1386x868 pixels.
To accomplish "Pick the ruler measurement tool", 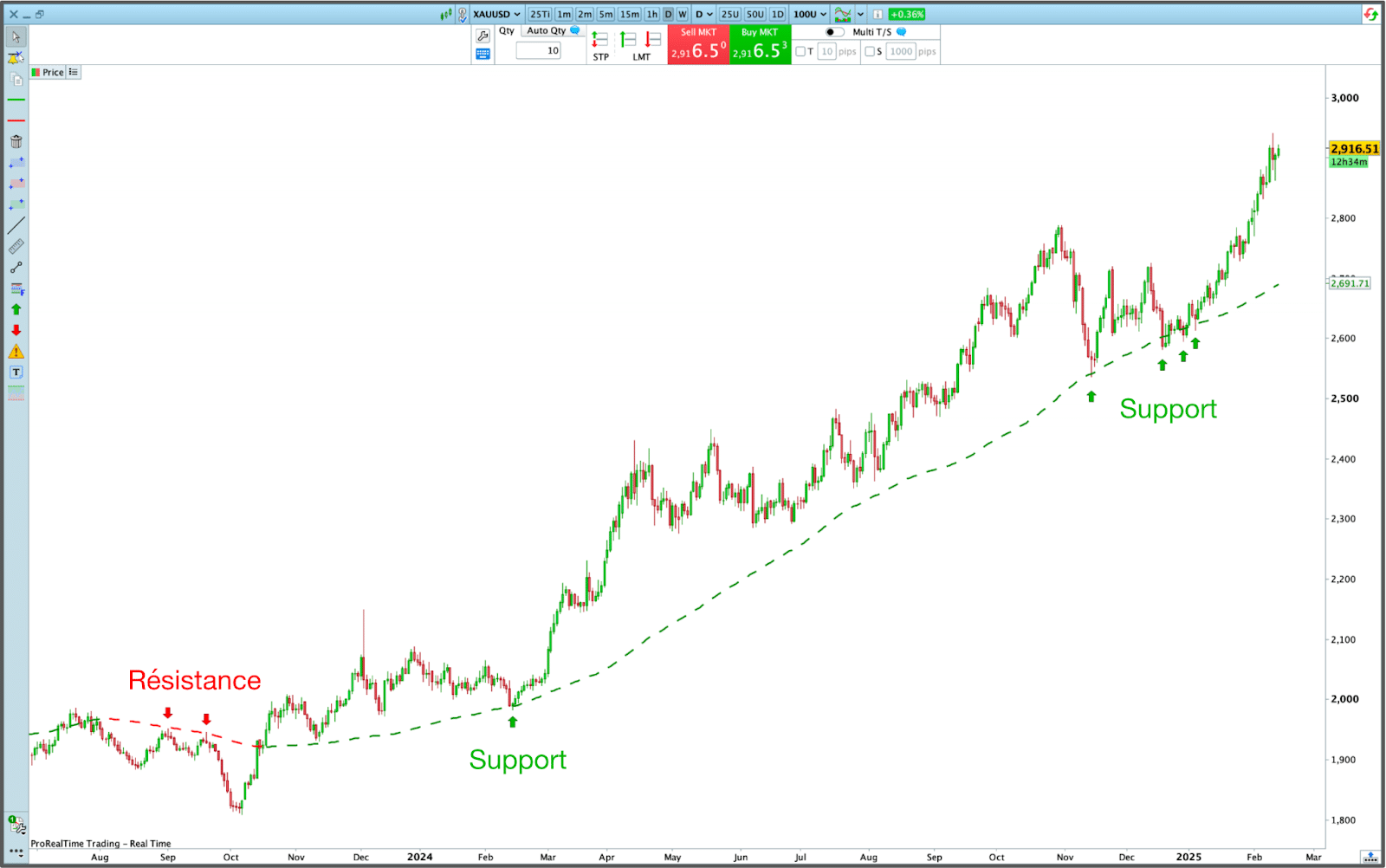I will tap(16, 247).
